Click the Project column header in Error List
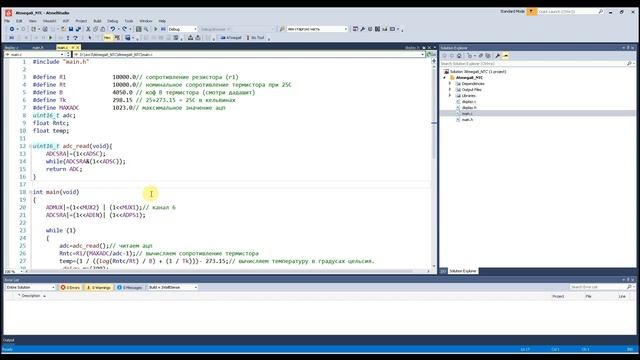Viewport: 640px width, 360px height. point(558,296)
